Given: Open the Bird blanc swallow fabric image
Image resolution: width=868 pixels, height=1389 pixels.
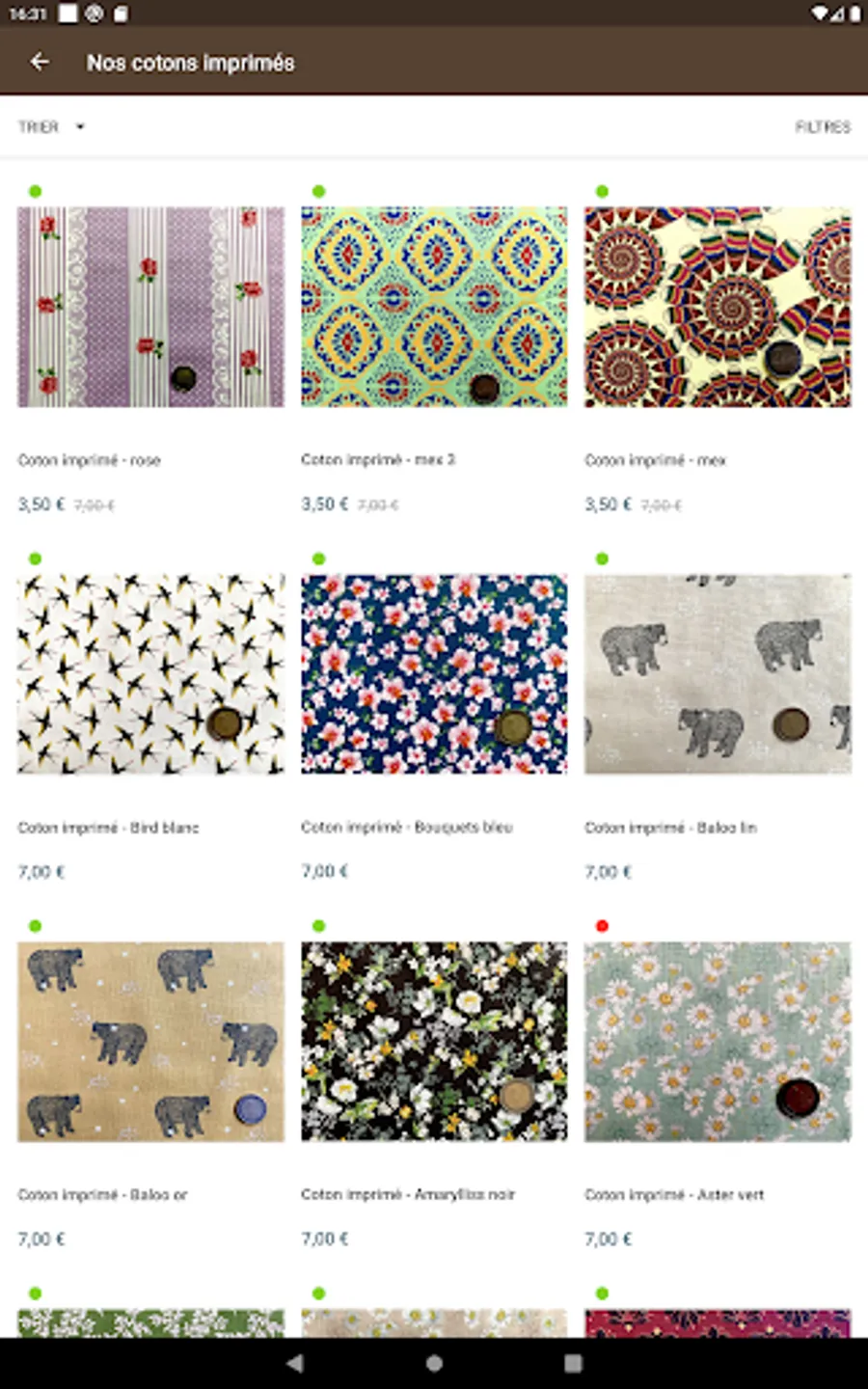Looking at the screenshot, I should [x=150, y=674].
